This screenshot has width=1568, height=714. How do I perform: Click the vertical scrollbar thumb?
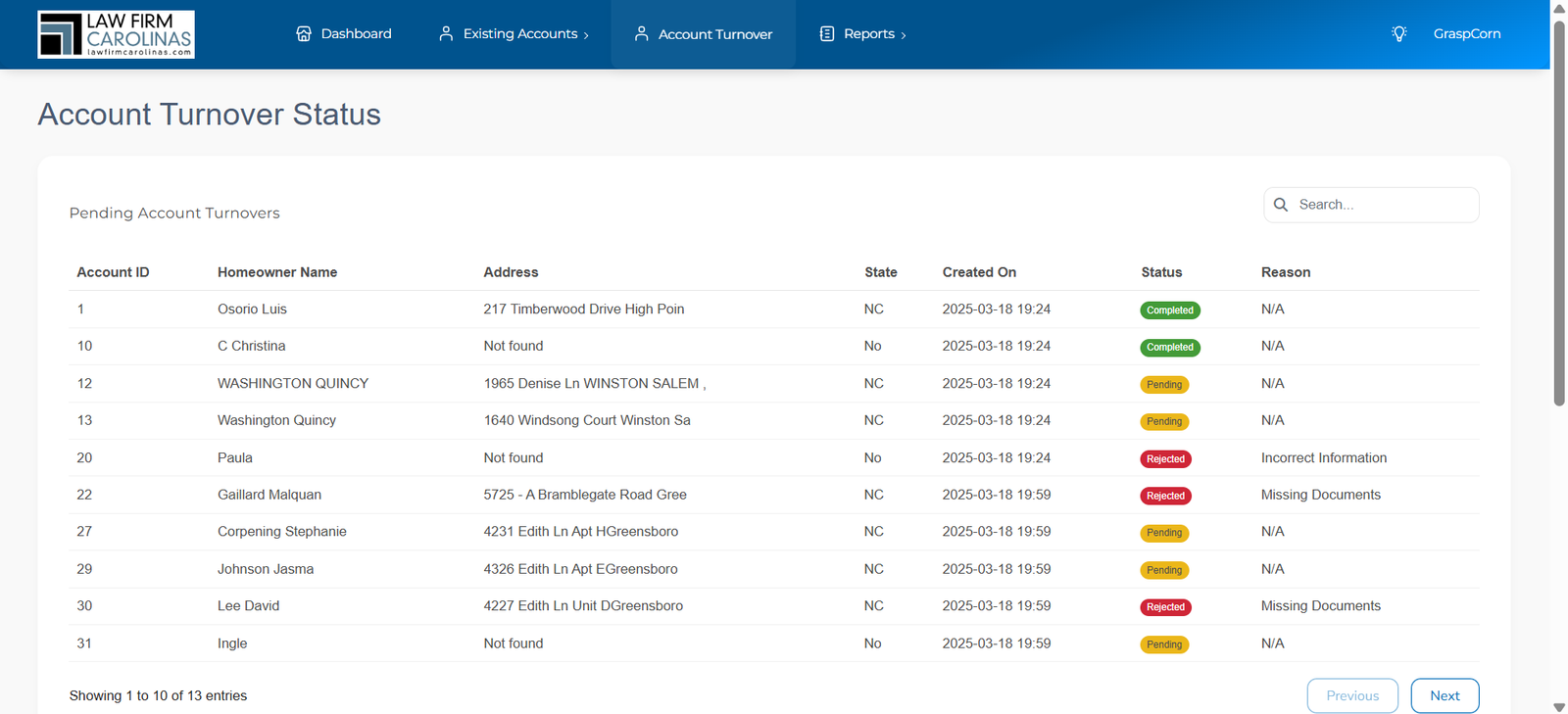coord(1559,213)
